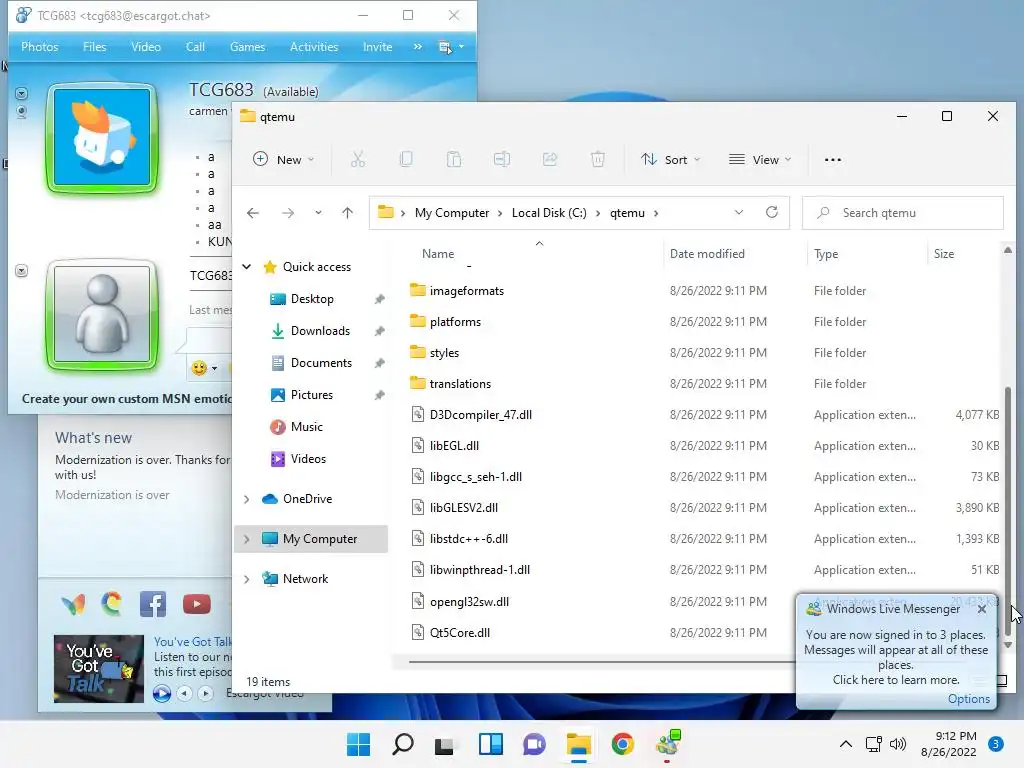Screen dimensions: 1024x768
Task: Expand the OneDrive tree node
Action: 247,499
